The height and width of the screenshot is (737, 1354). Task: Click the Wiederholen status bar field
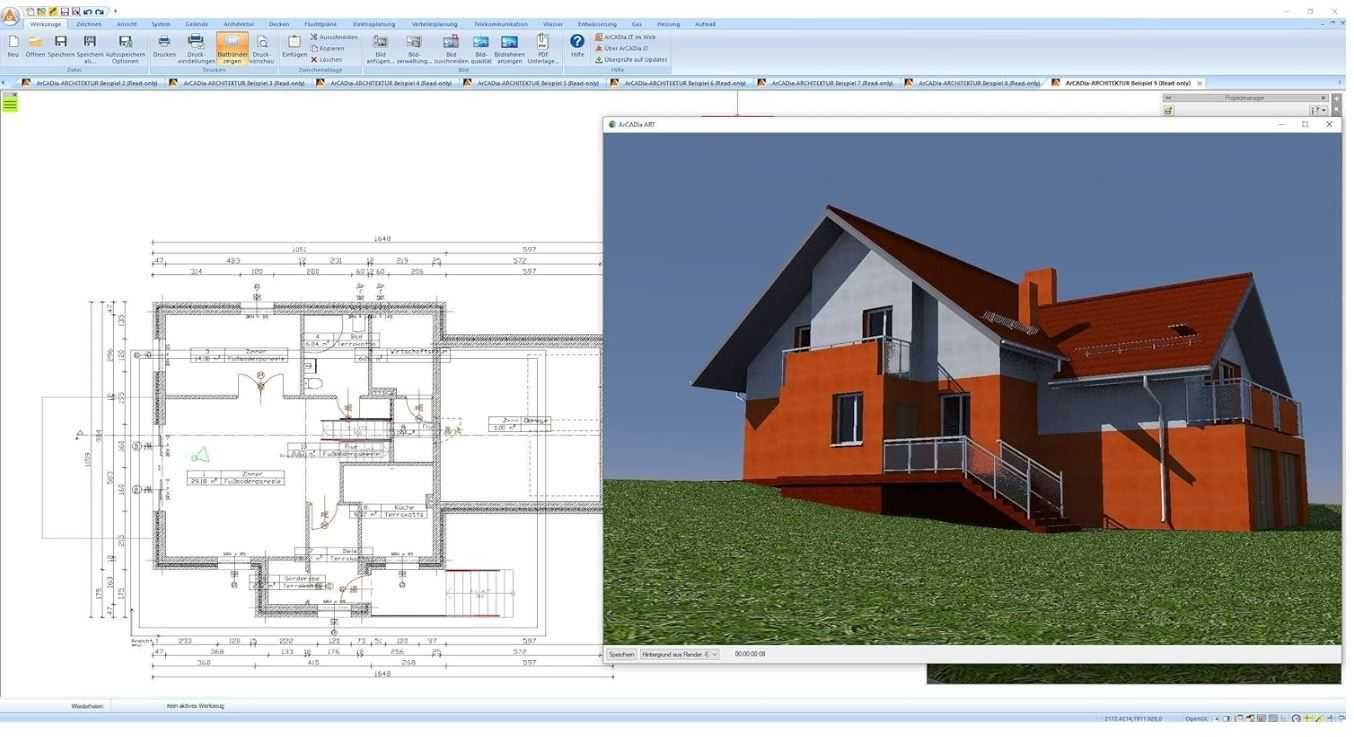[x=87, y=706]
